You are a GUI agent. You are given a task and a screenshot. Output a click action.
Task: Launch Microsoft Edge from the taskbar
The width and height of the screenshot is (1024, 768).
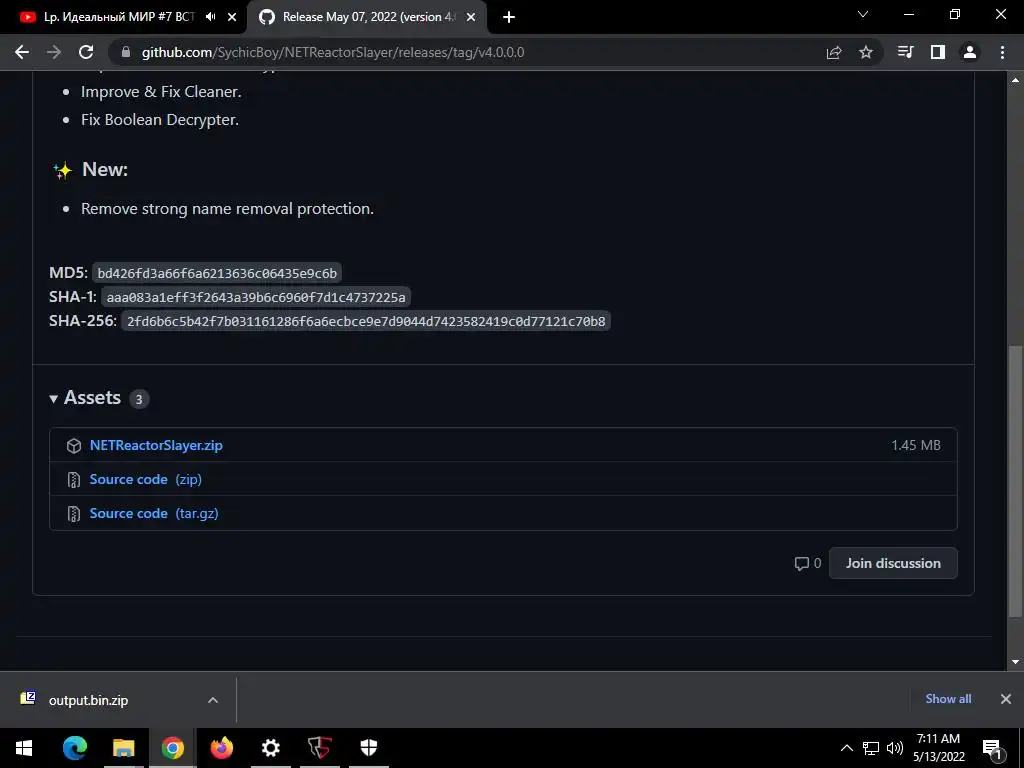pos(74,748)
